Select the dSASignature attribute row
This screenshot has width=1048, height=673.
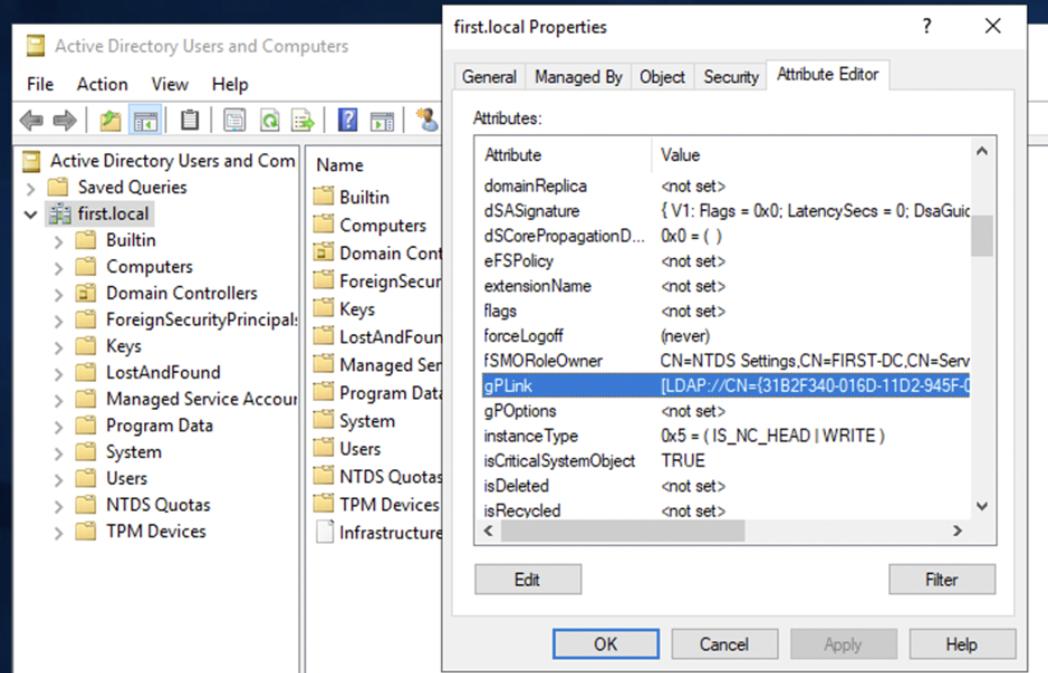pyautogui.click(x=726, y=211)
